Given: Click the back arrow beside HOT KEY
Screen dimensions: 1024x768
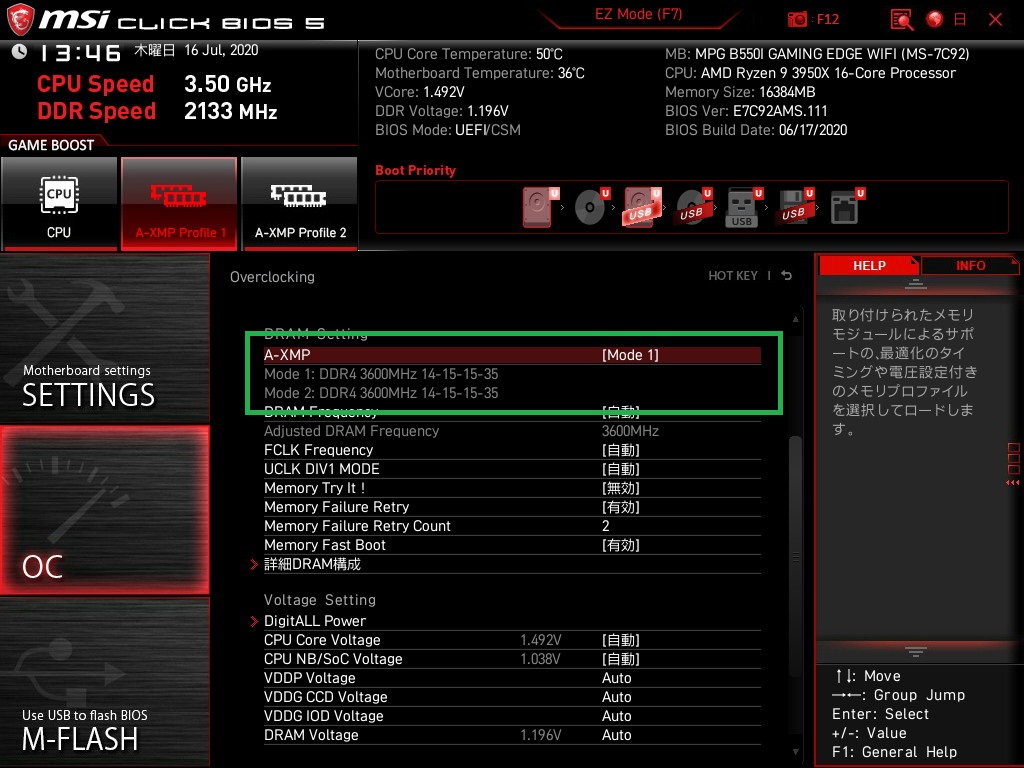Looking at the screenshot, I should 787,276.
